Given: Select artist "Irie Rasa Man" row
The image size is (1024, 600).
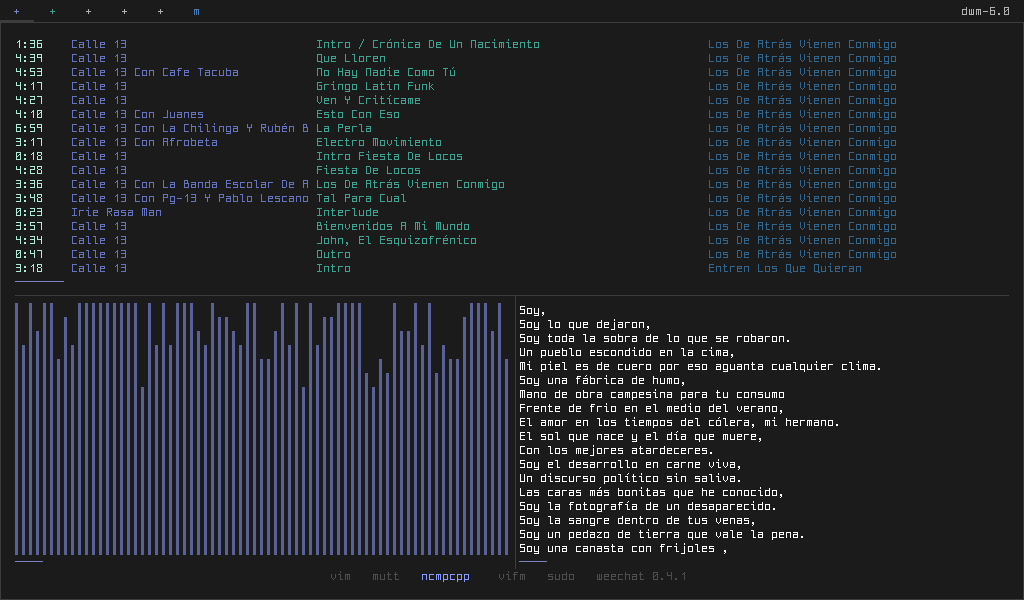Looking at the screenshot, I should [x=116, y=212].
